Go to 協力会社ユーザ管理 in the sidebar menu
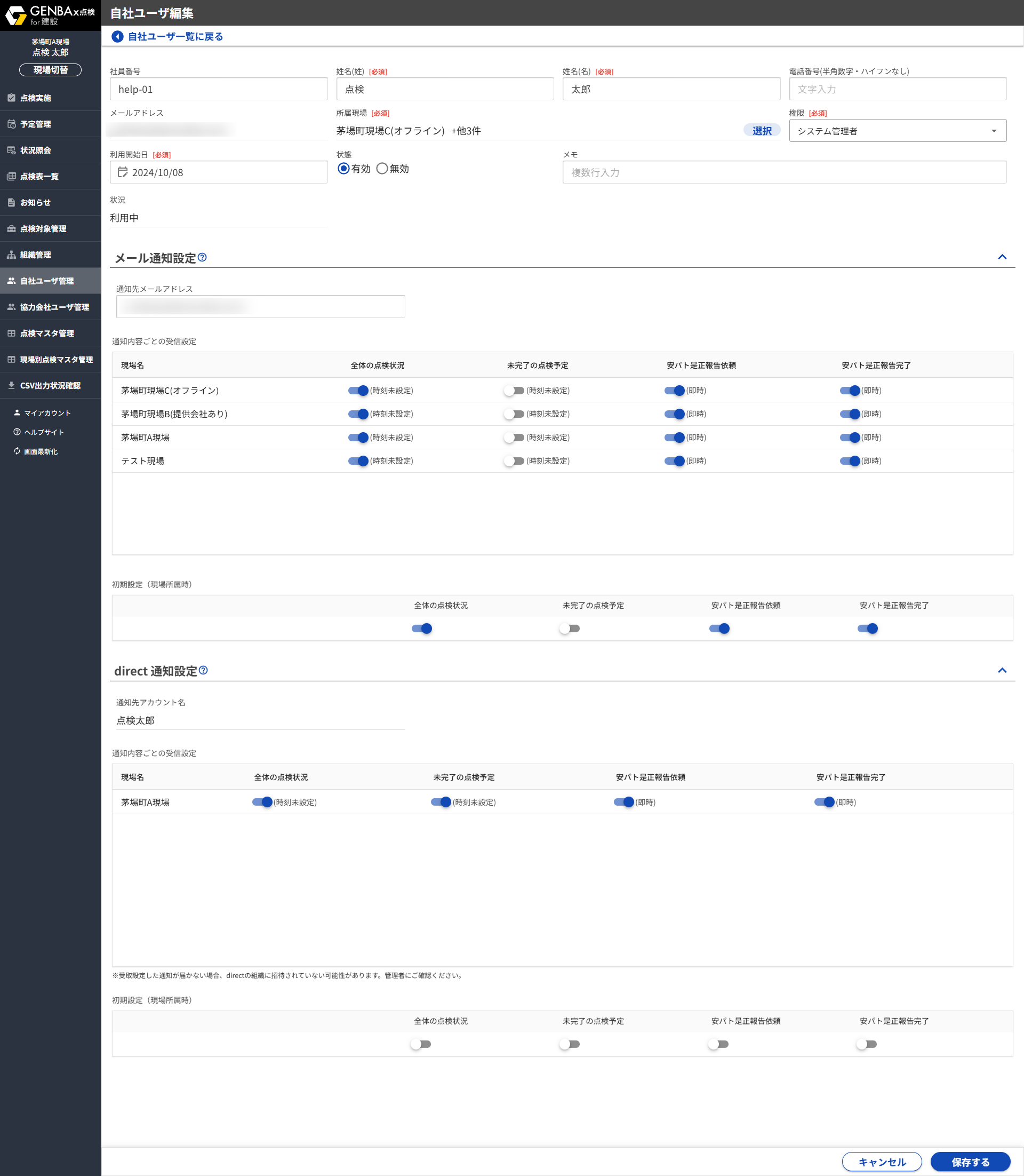This screenshot has width=1024, height=1176. tap(54, 307)
